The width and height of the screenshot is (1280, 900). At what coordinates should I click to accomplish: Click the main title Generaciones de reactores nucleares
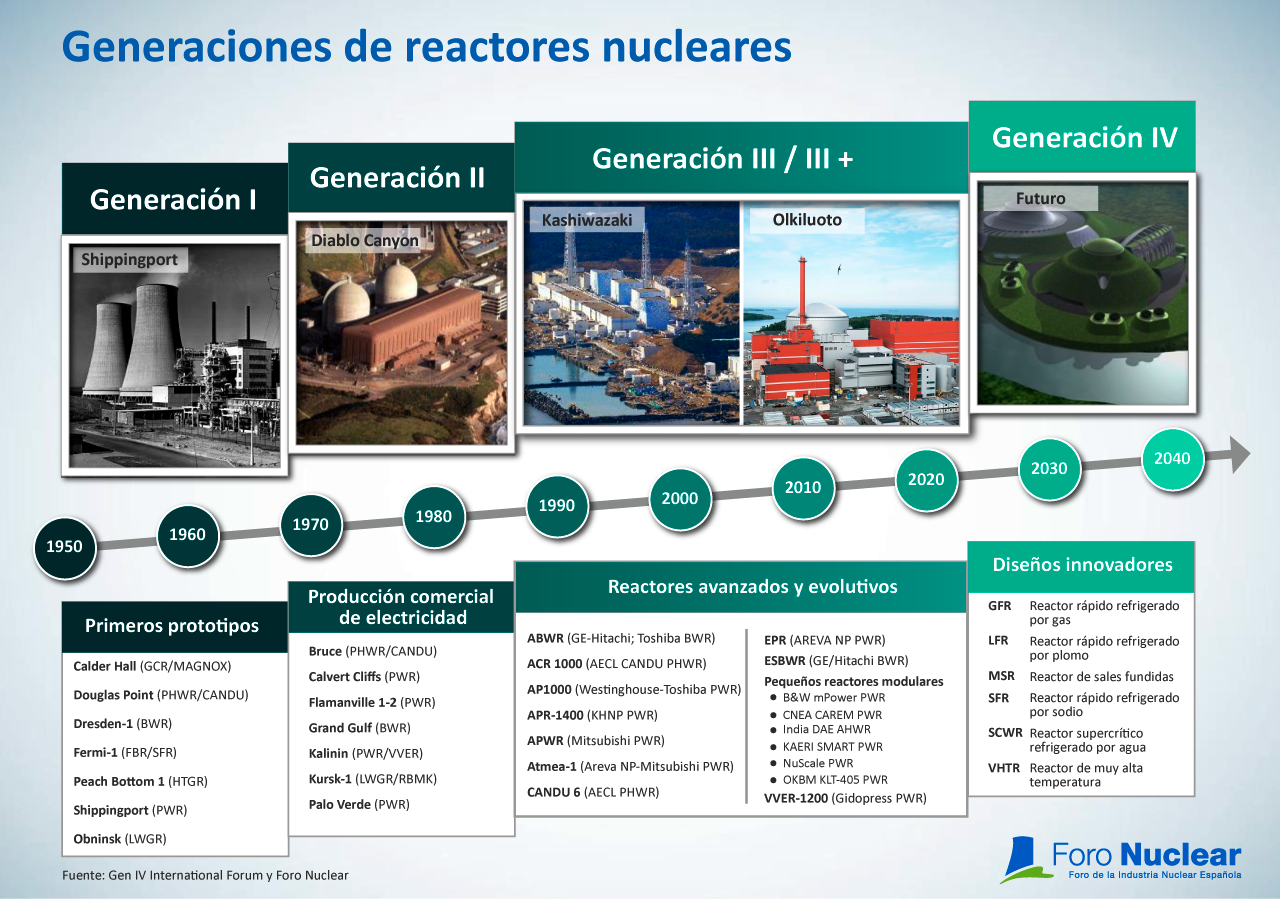tap(427, 47)
